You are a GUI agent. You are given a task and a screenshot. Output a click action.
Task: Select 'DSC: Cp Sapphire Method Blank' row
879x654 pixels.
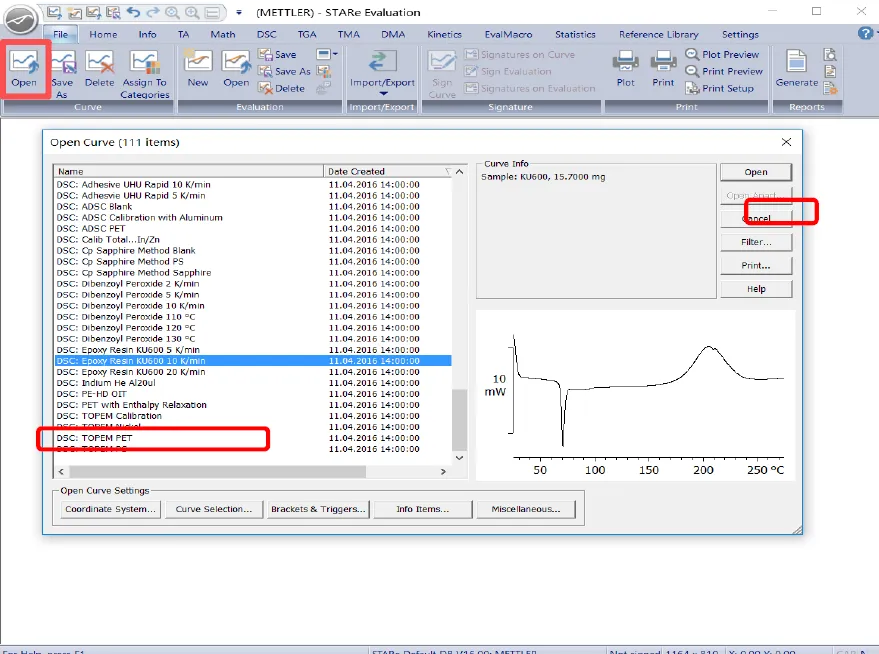tap(253, 251)
